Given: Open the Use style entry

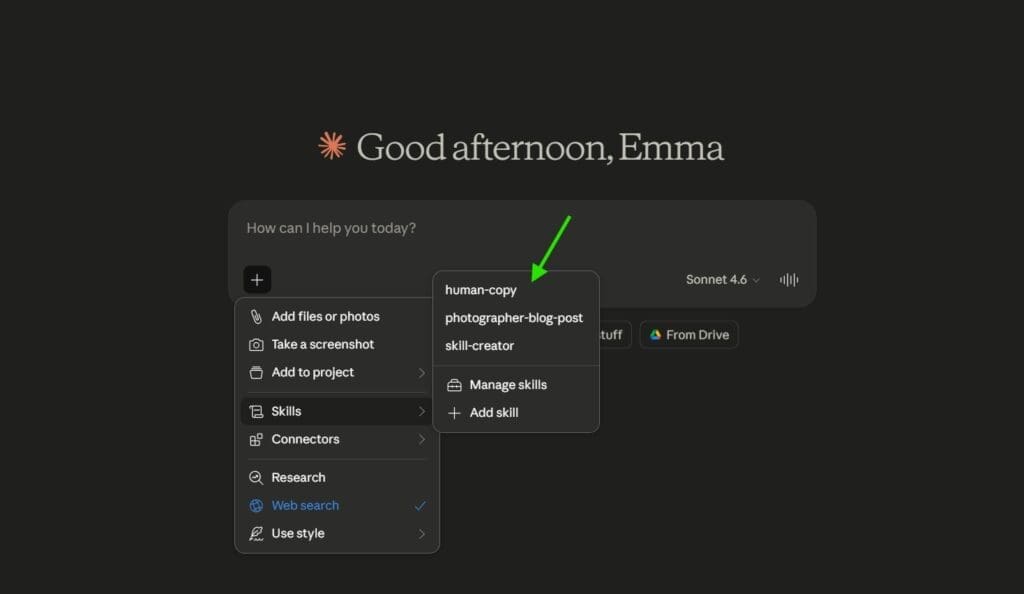Looking at the screenshot, I should coord(337,534).
